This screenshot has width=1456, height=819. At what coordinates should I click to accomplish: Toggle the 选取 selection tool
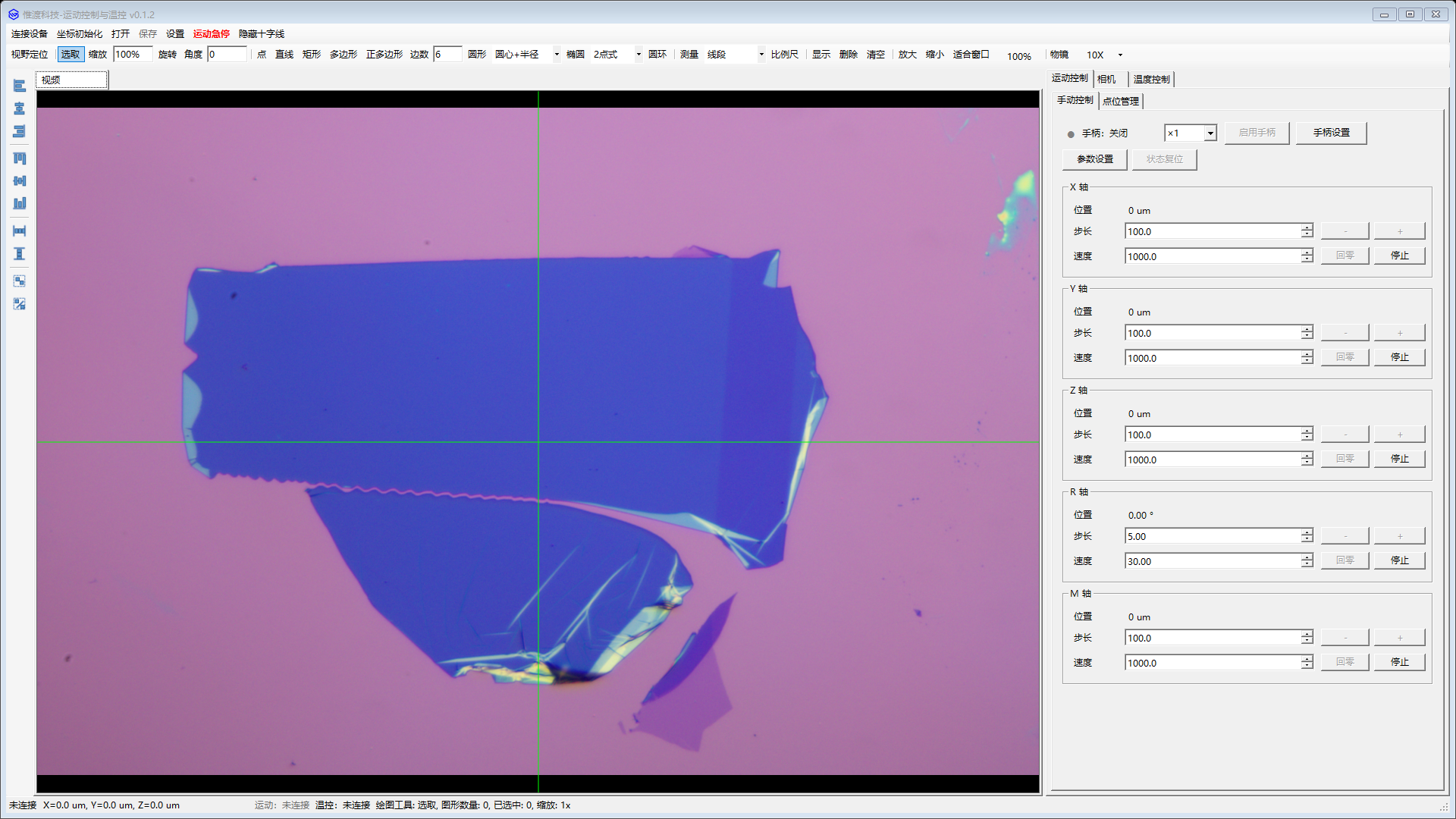tap(71, 55)
